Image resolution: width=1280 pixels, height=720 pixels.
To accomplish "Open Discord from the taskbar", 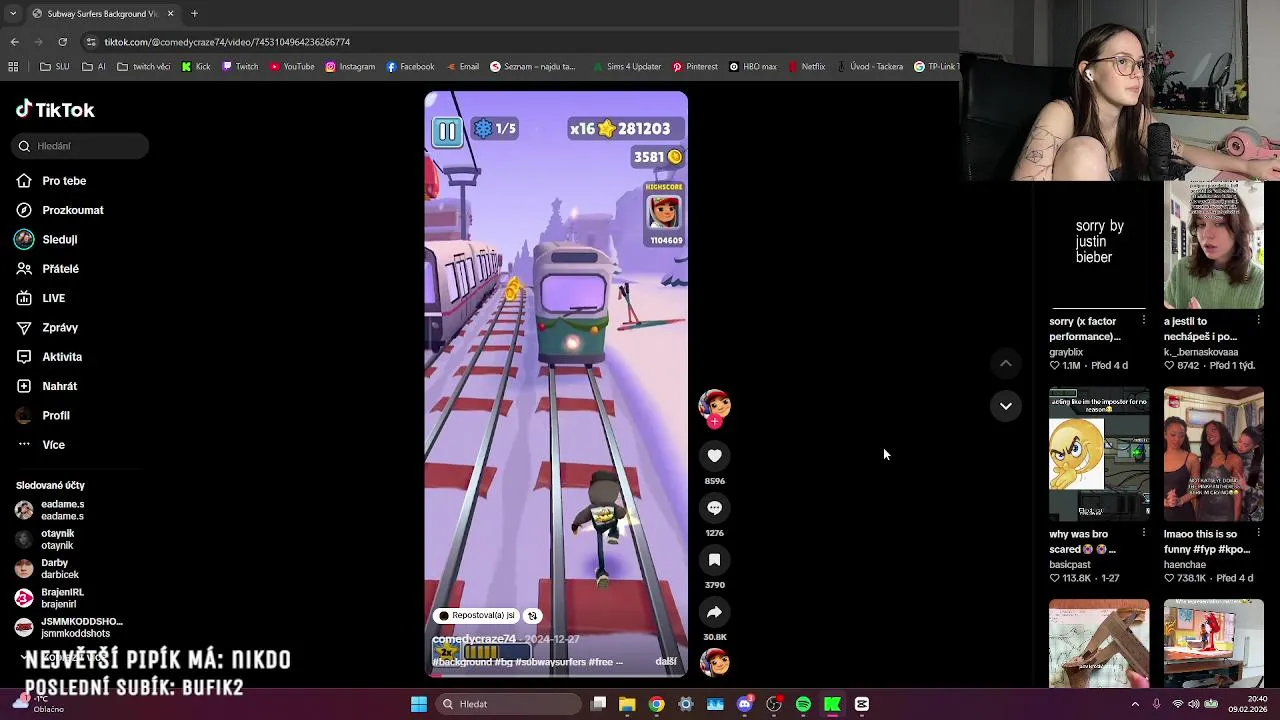I will click(x=744, y=705).
